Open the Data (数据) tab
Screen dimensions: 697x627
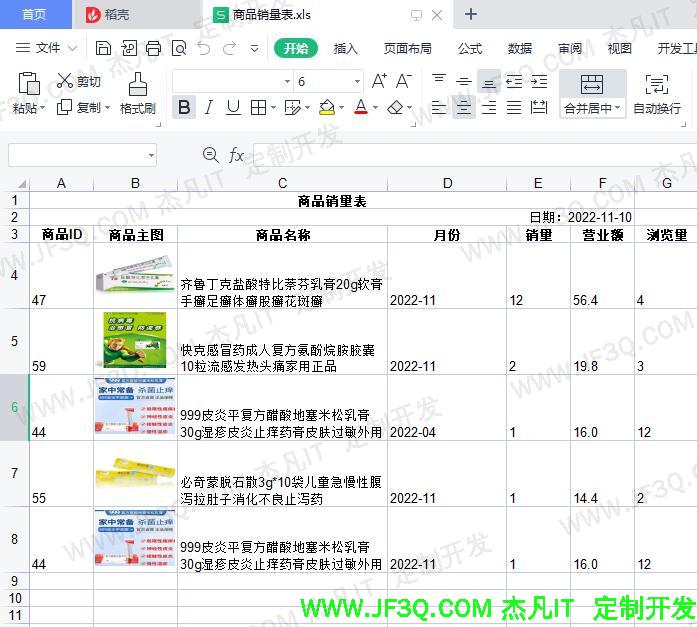520,48
